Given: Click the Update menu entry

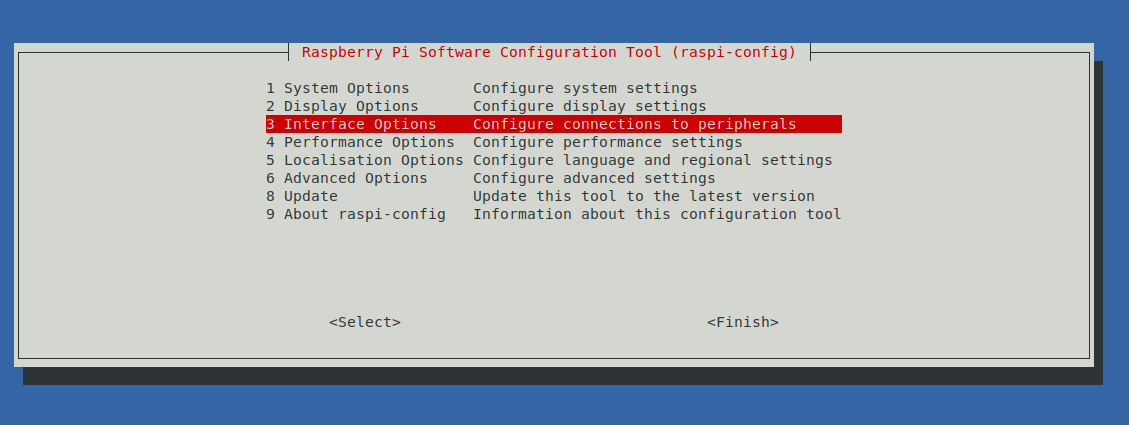Looking at the screenshot, I should 310,196.
